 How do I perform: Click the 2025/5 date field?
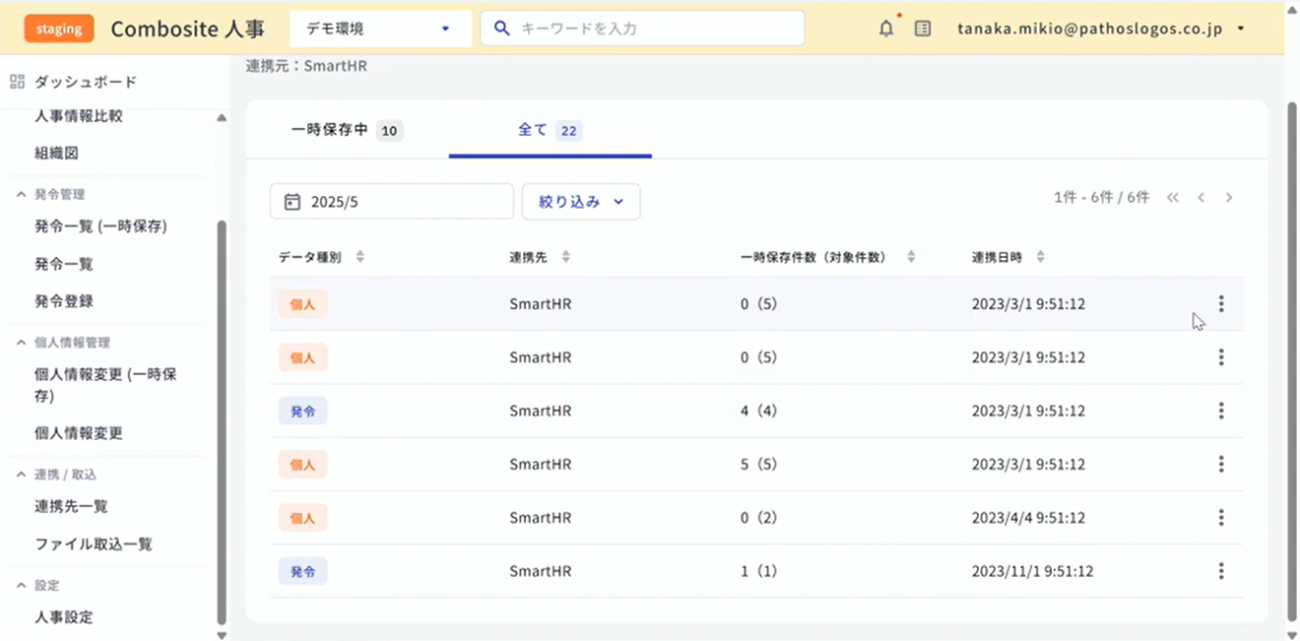click(x=392, y=201)
